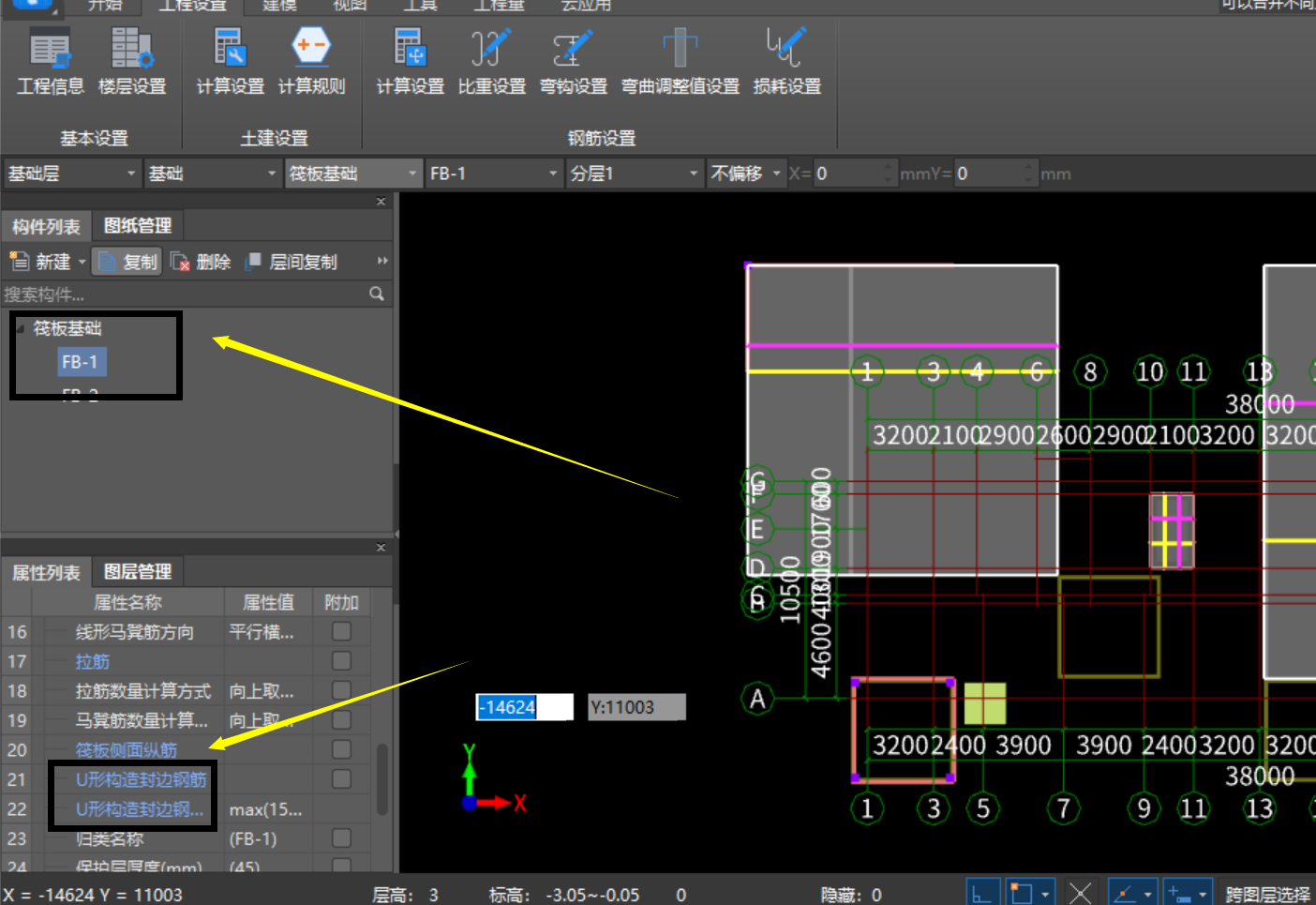Toggle 附加 checkbox for 马凳筋数量计算 row

tap(342, 720)
